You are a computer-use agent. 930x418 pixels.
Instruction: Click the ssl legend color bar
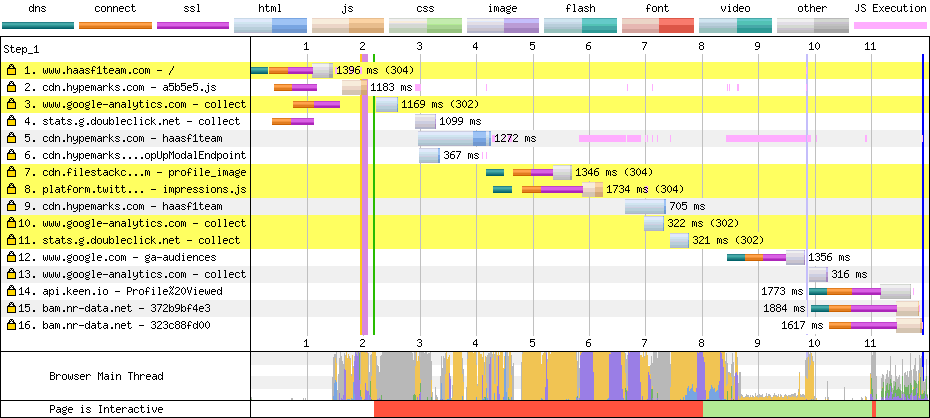193,25
